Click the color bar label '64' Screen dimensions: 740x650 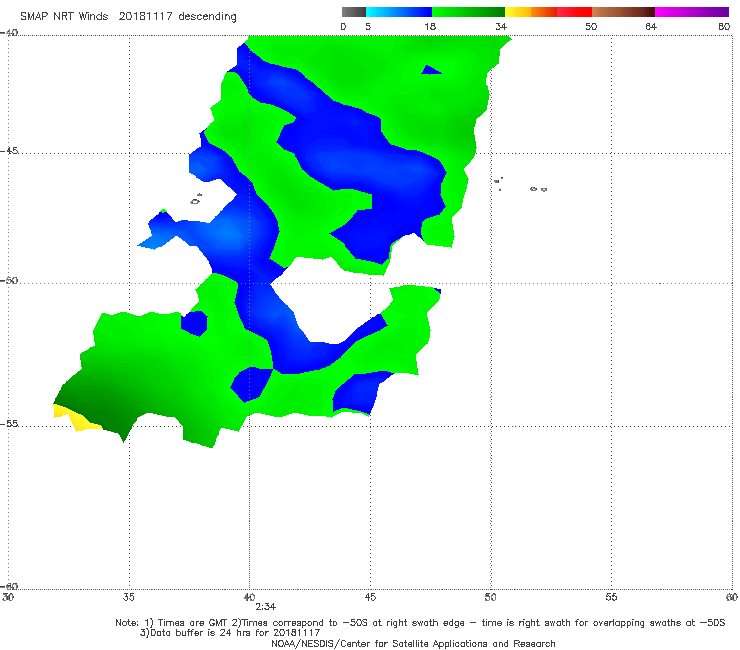(x=651, y=27)
